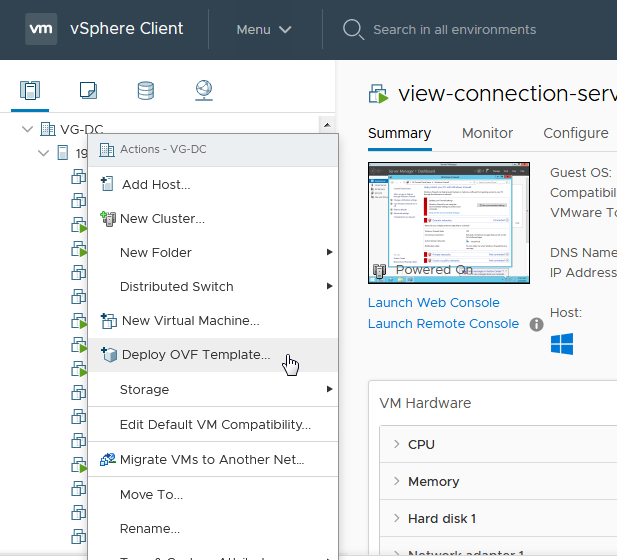Click the Deploy OVF Template icon
The height and width of the screenshot is (560, 617).
[109, 355]
